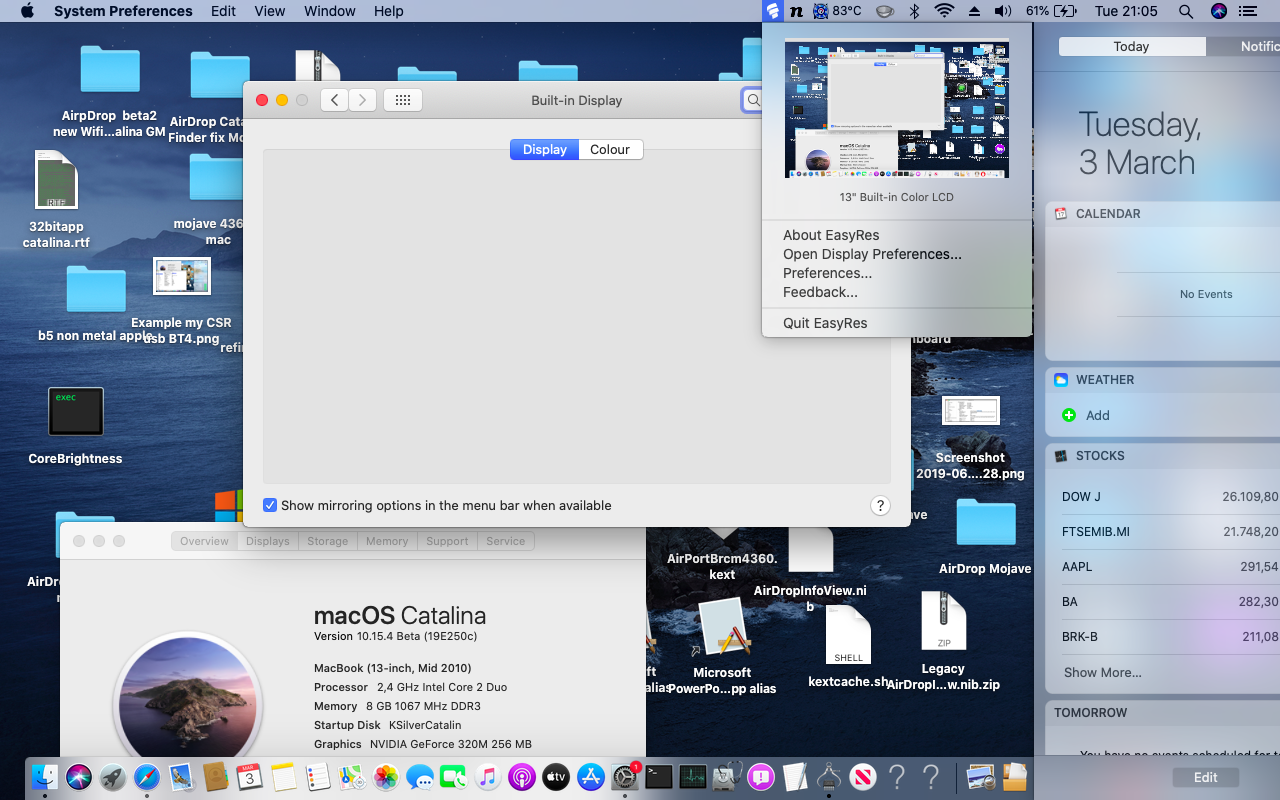Image resolution: width=1280 pixels, height=800 pixels.
Task: Select Feedback... in EasyRes menu
Action: coord(896,292)
